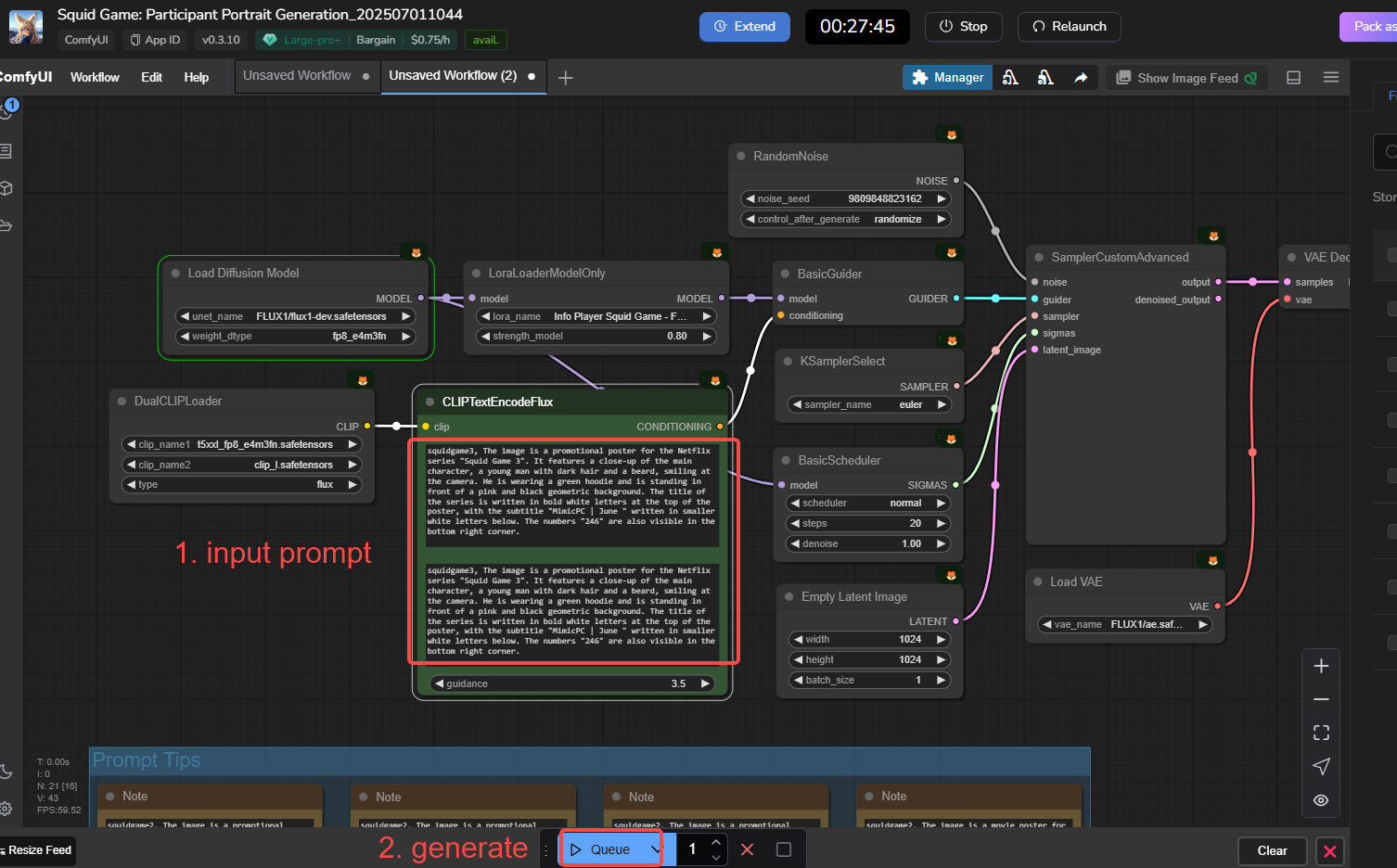The image size is (1397, 868).
Task: Collapse the Empty Latent Image node dot
Action: 789,597
